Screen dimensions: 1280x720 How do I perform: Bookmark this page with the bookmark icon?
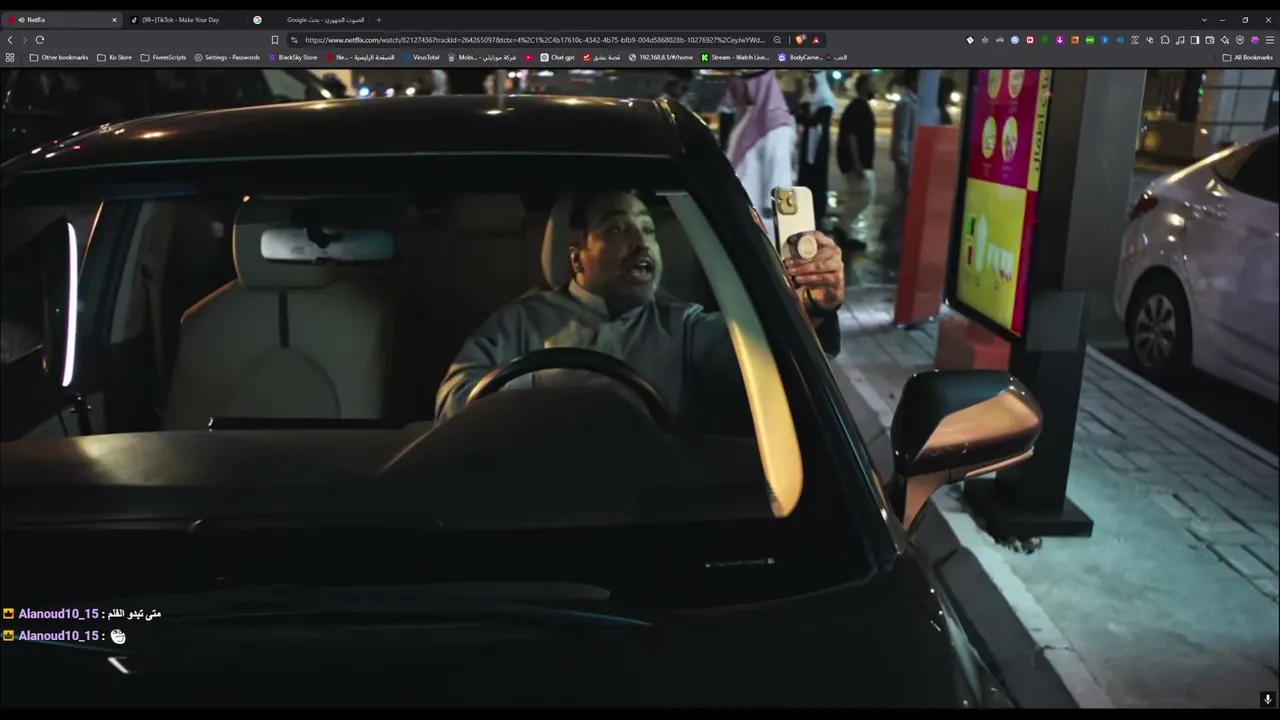275,40
